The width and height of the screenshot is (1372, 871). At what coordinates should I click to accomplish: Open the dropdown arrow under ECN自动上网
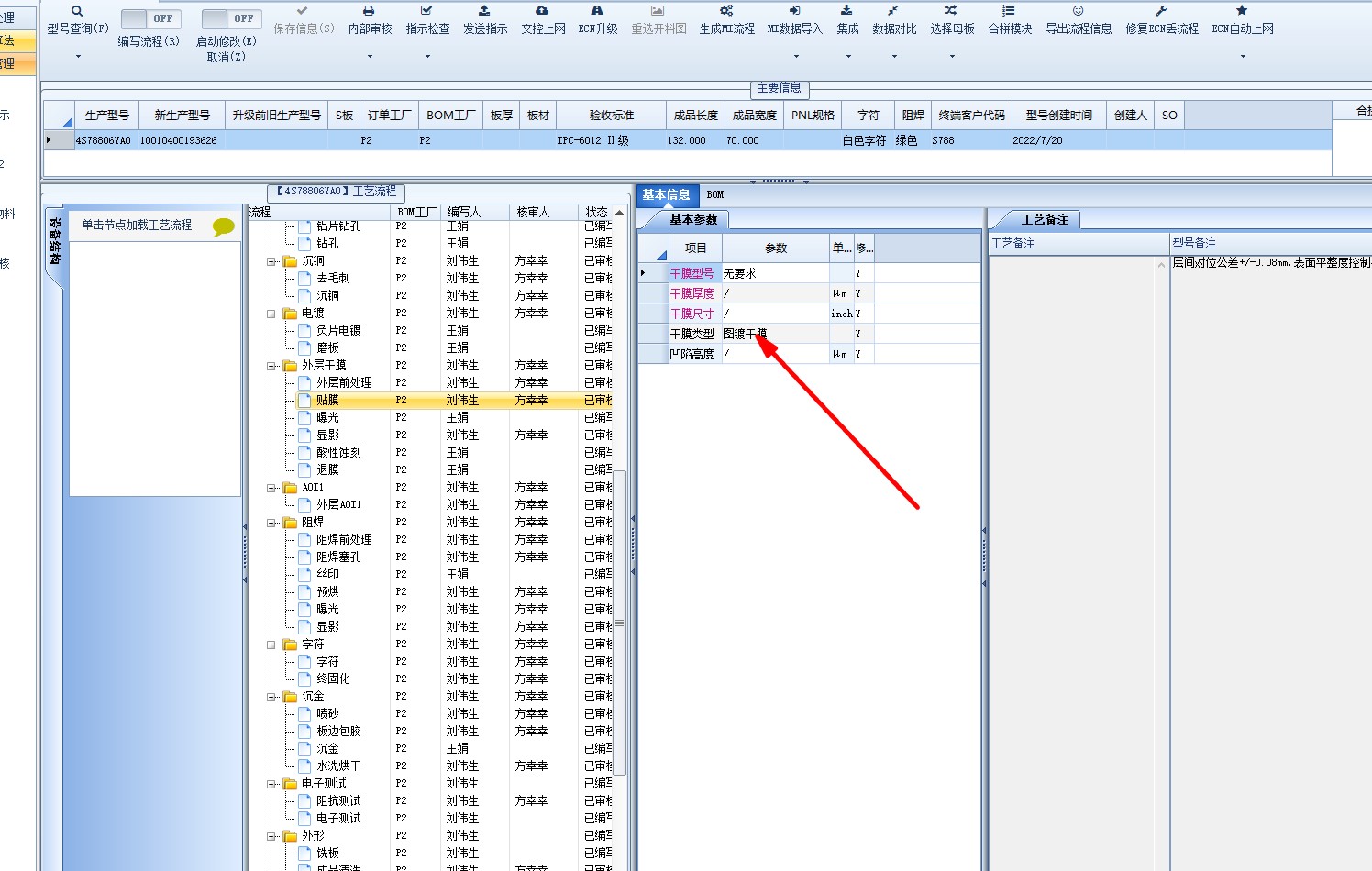[x=1243, y=57]
